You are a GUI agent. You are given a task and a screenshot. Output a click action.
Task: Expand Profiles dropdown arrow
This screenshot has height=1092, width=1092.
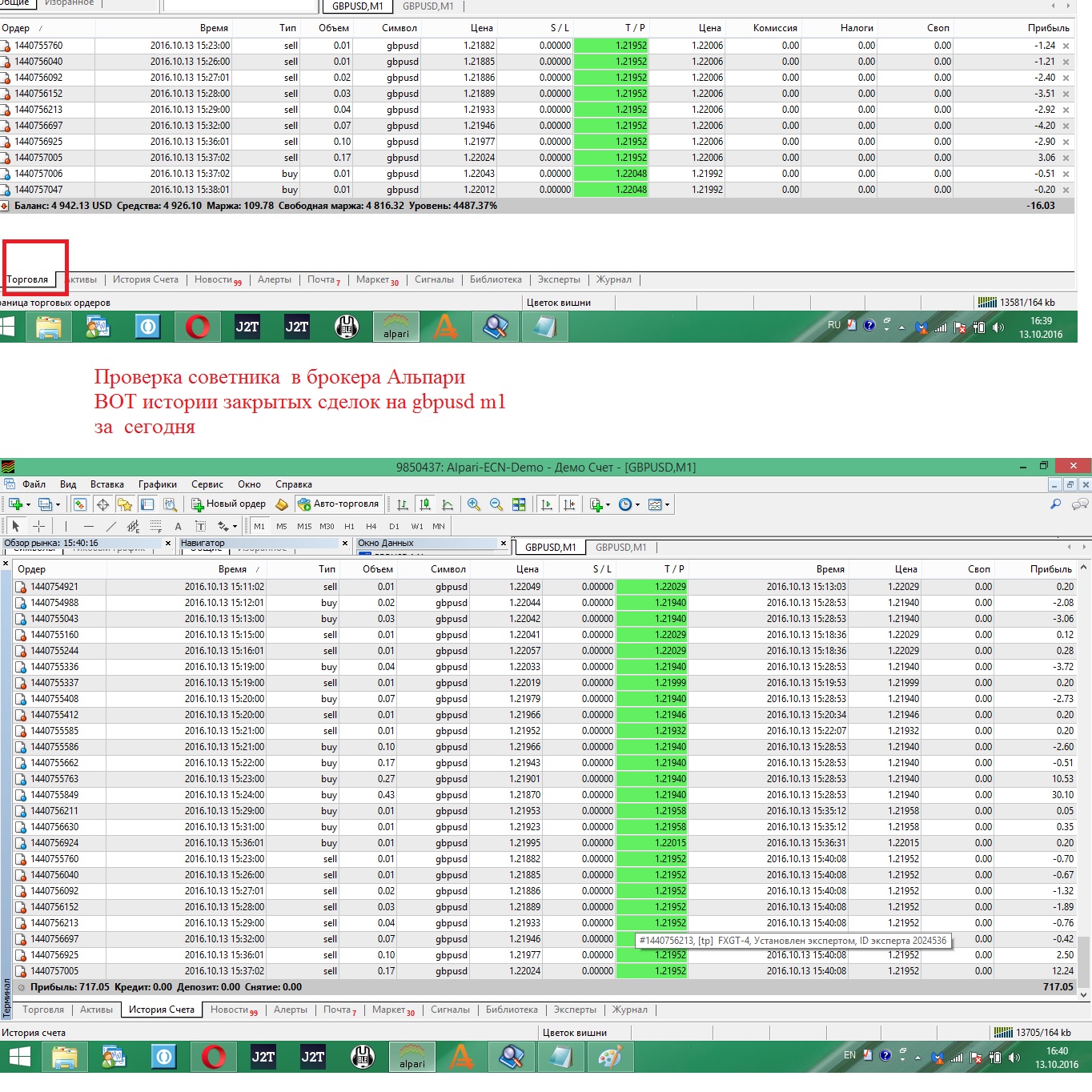point(58,504)
